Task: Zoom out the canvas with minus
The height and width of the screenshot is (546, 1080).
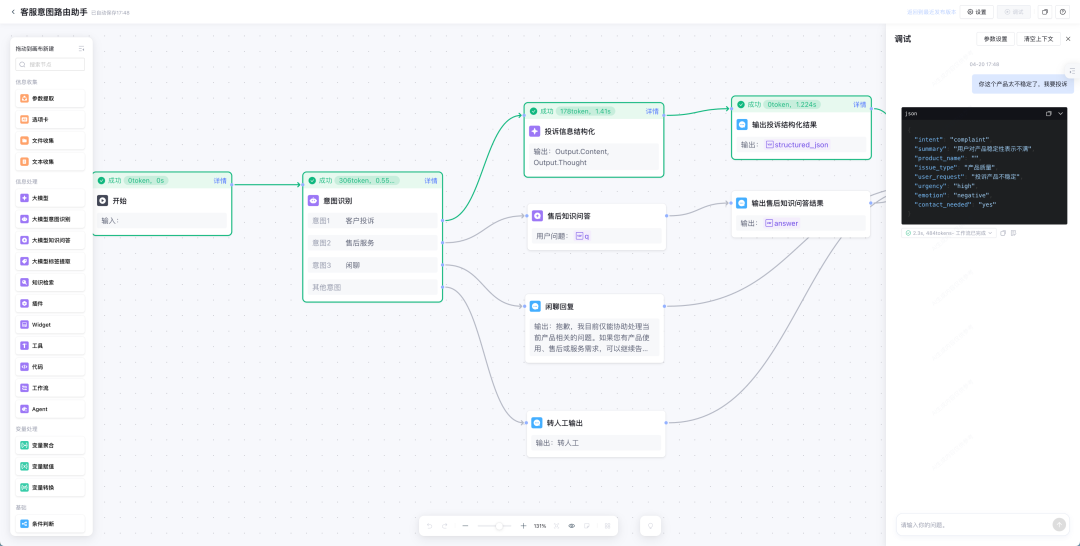Action: (x=466, y=525)
